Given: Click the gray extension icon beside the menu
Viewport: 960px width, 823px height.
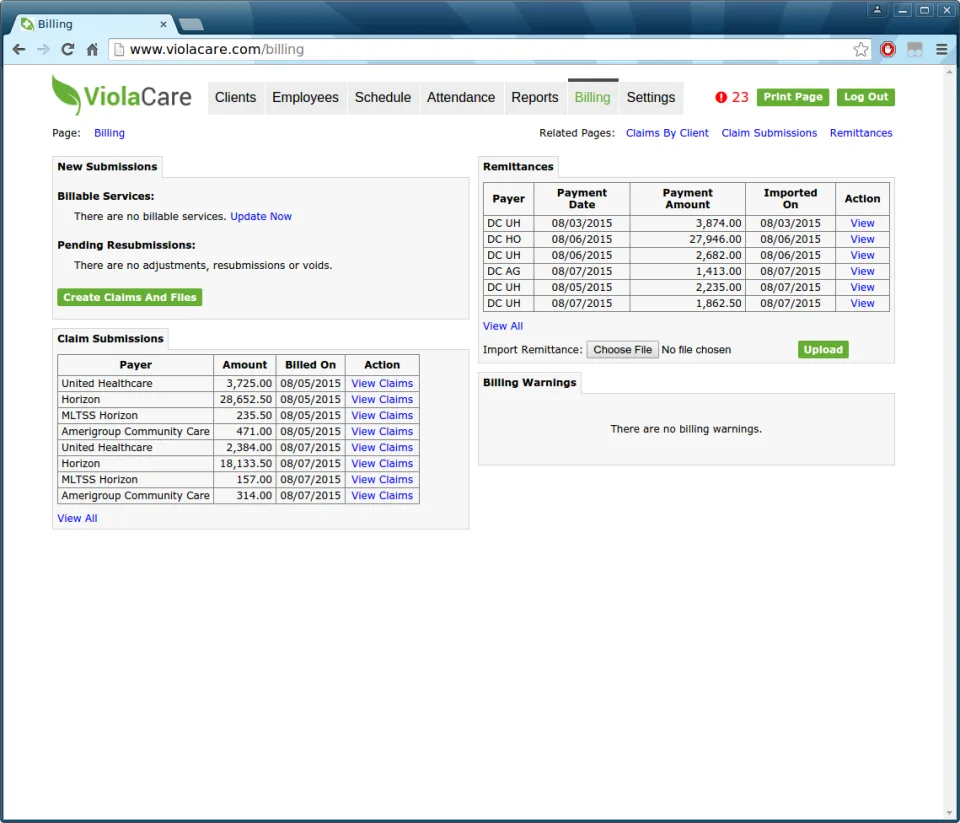Looking at the screenshot, I should (x=915, y=50).
